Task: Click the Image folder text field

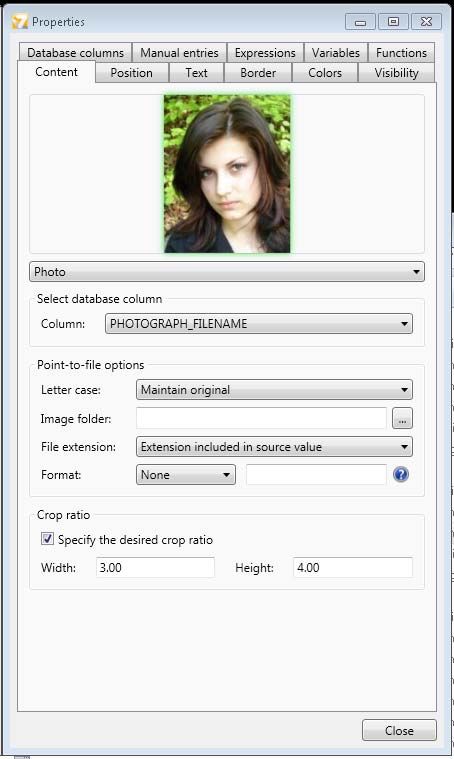Action: pyautogui.click(x=261, y=418)
